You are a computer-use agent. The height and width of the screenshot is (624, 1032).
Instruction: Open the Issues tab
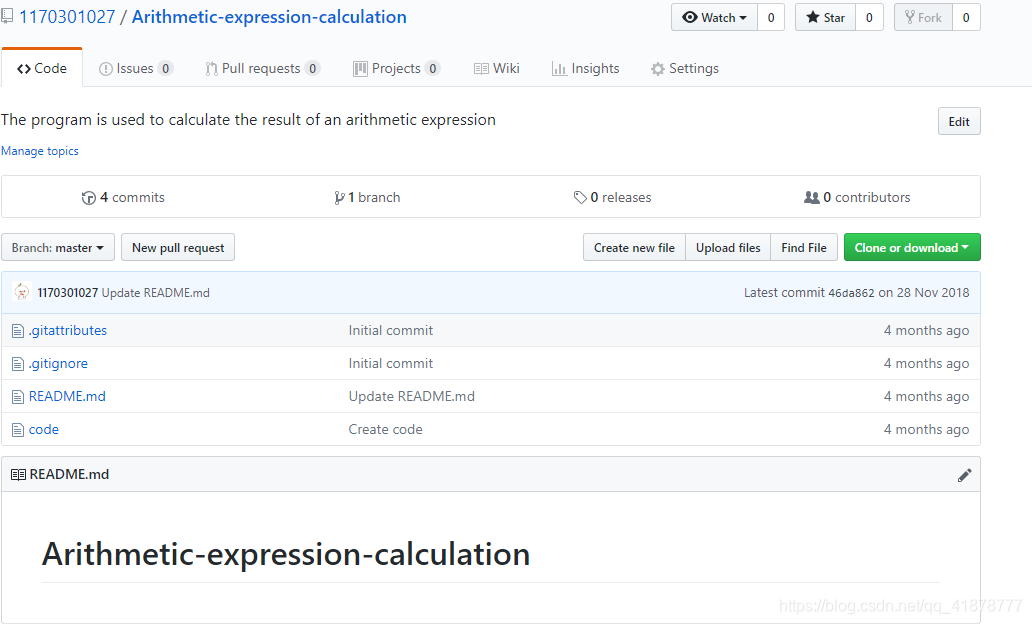click(136, 68)
